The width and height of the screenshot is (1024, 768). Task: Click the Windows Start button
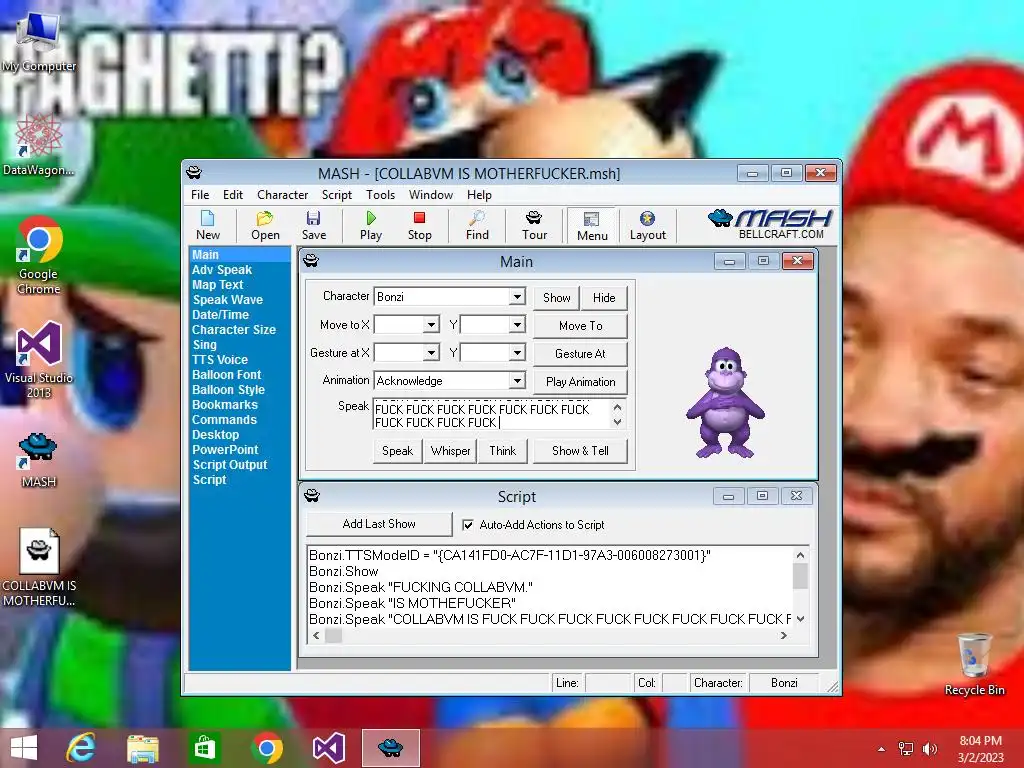click(24, 748)
